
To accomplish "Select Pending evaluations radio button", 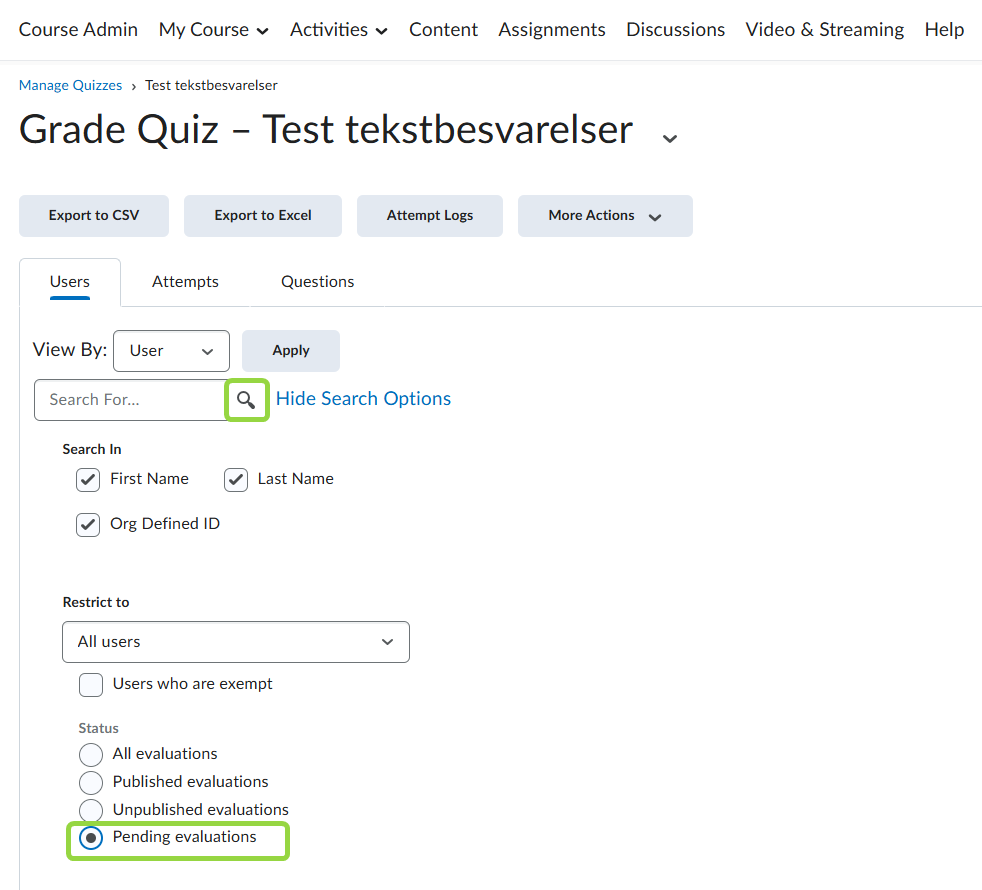I will coord(91,838).
